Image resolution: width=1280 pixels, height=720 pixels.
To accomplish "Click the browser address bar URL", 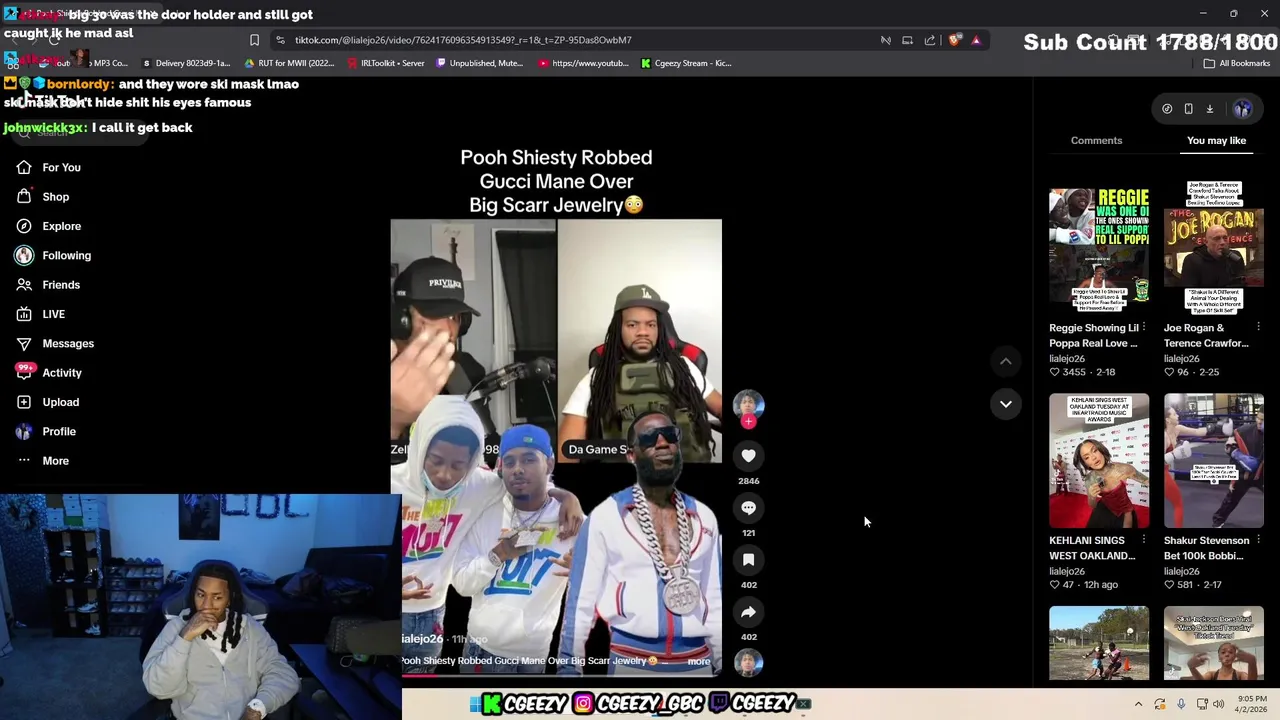I will [463, 40].
